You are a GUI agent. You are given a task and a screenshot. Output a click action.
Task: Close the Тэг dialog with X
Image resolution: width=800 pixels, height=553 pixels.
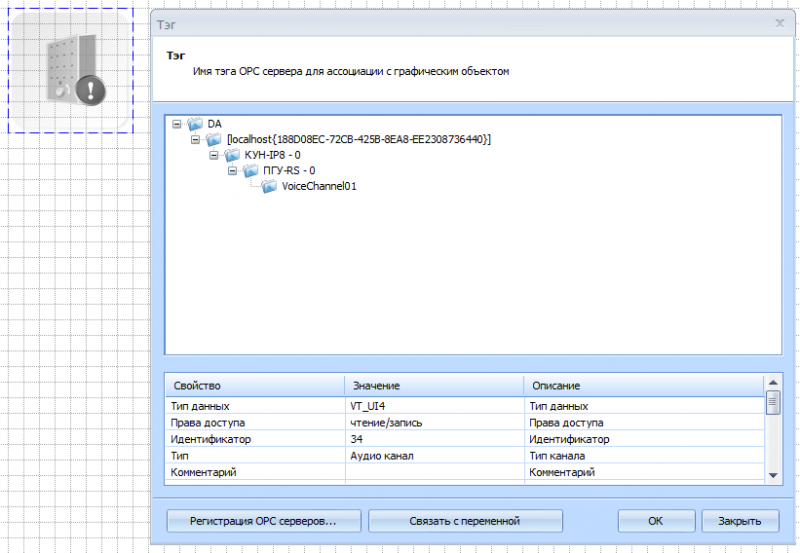(x=780, y=22)
